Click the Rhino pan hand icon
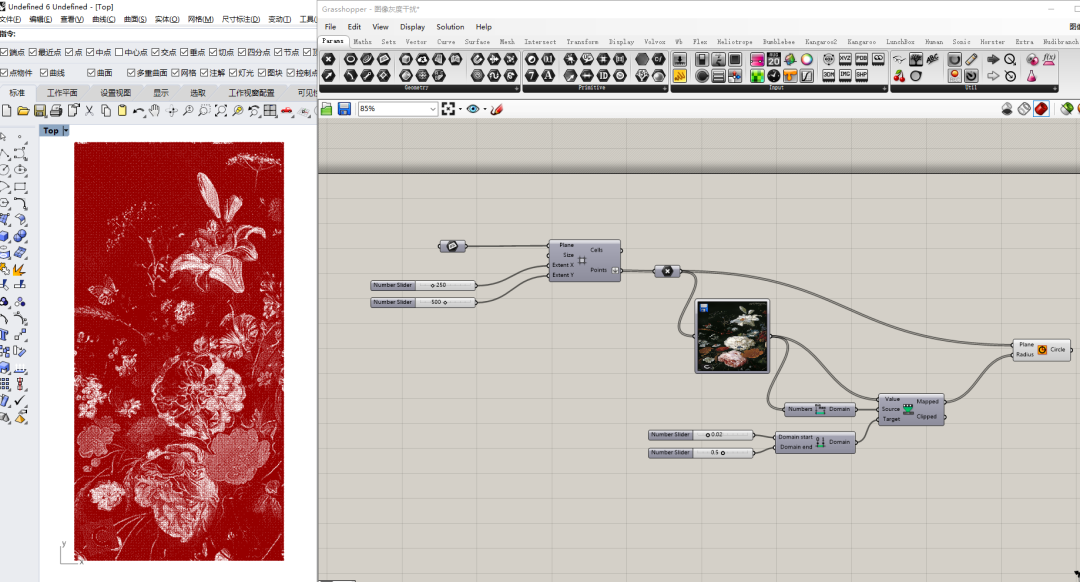 tap(155, 111)
